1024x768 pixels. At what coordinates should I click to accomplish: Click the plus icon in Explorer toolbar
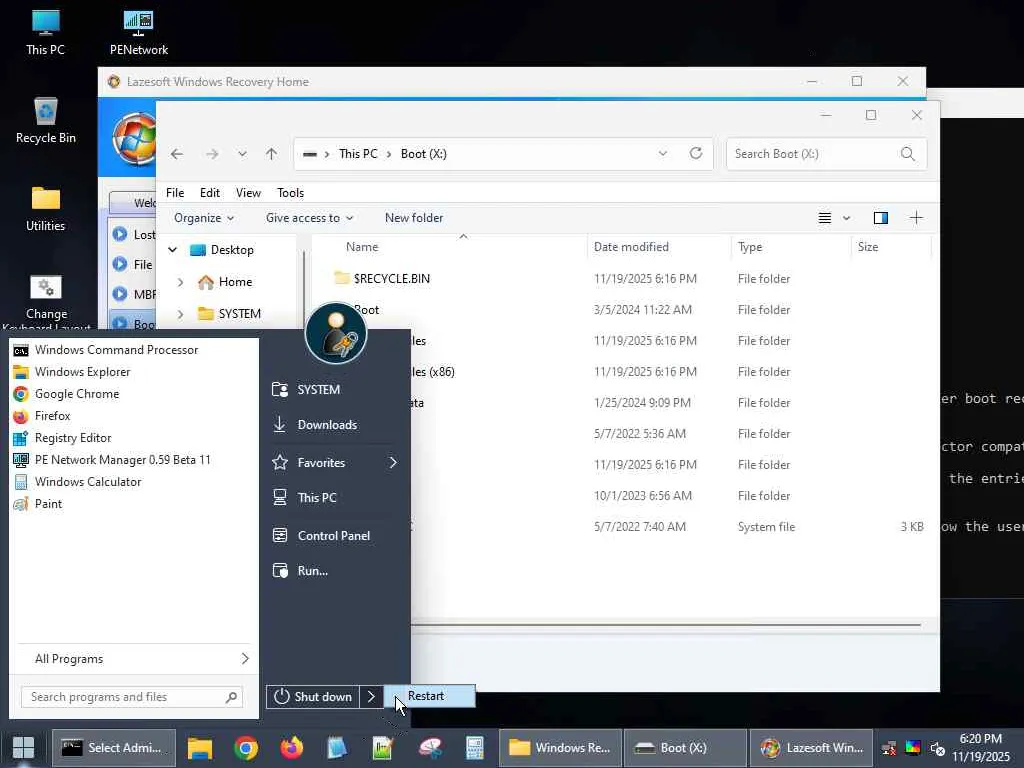coord(916,218)
